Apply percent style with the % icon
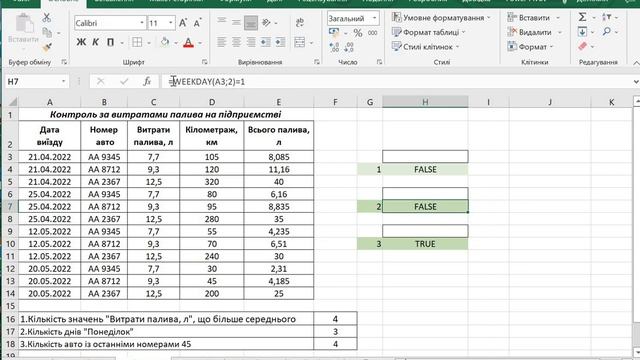The image size is (640, 360). click(358, 33)
